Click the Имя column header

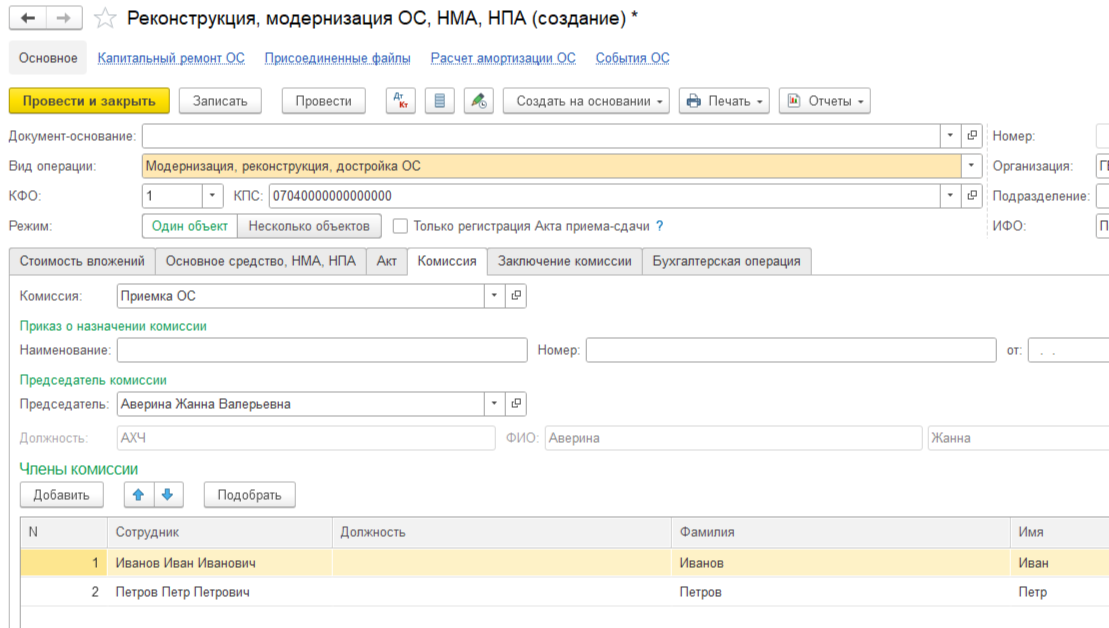(x=1059, y=532)
